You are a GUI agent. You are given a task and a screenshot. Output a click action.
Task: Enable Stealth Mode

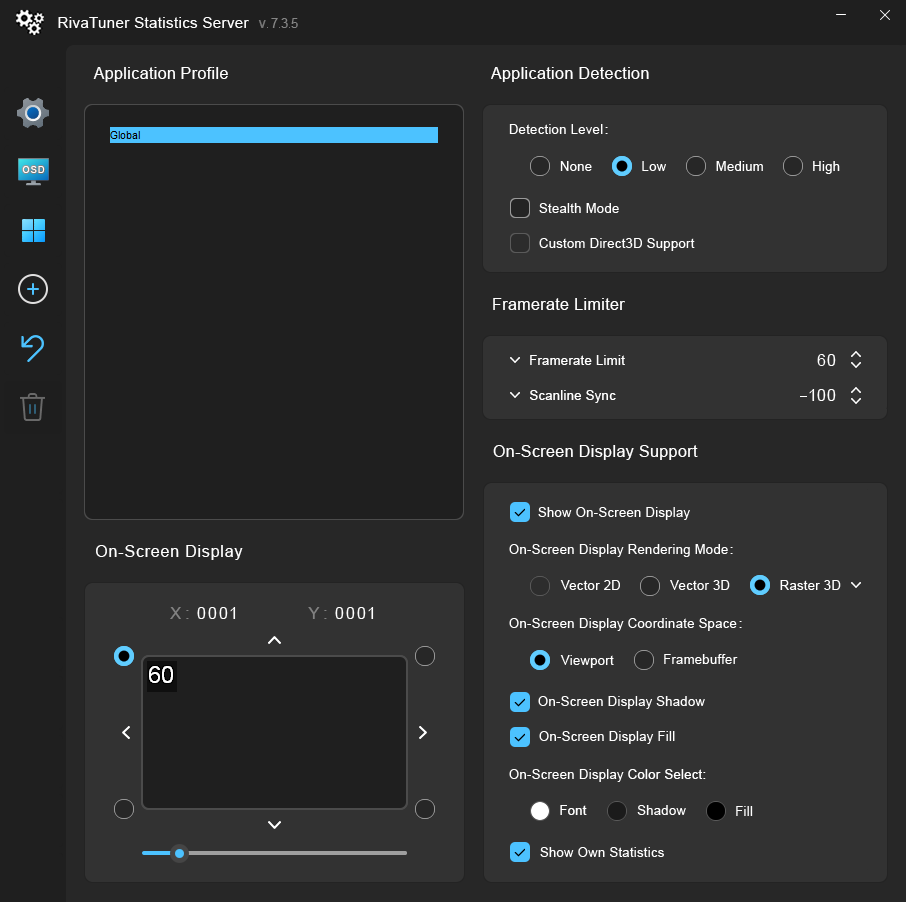pyautogui.click(x=519, y=208)
